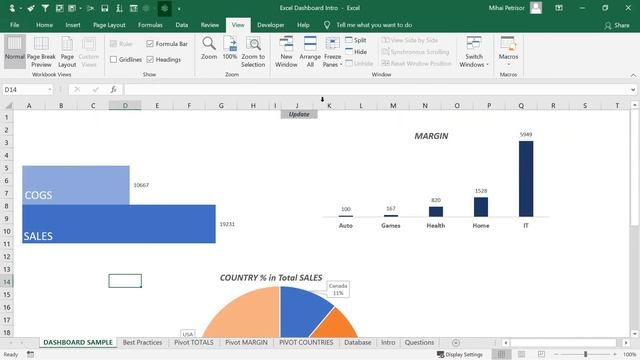Click the horizontal scrollbar track
The height and width of the screenshot is (360, 640).
[x=563, y=343]
